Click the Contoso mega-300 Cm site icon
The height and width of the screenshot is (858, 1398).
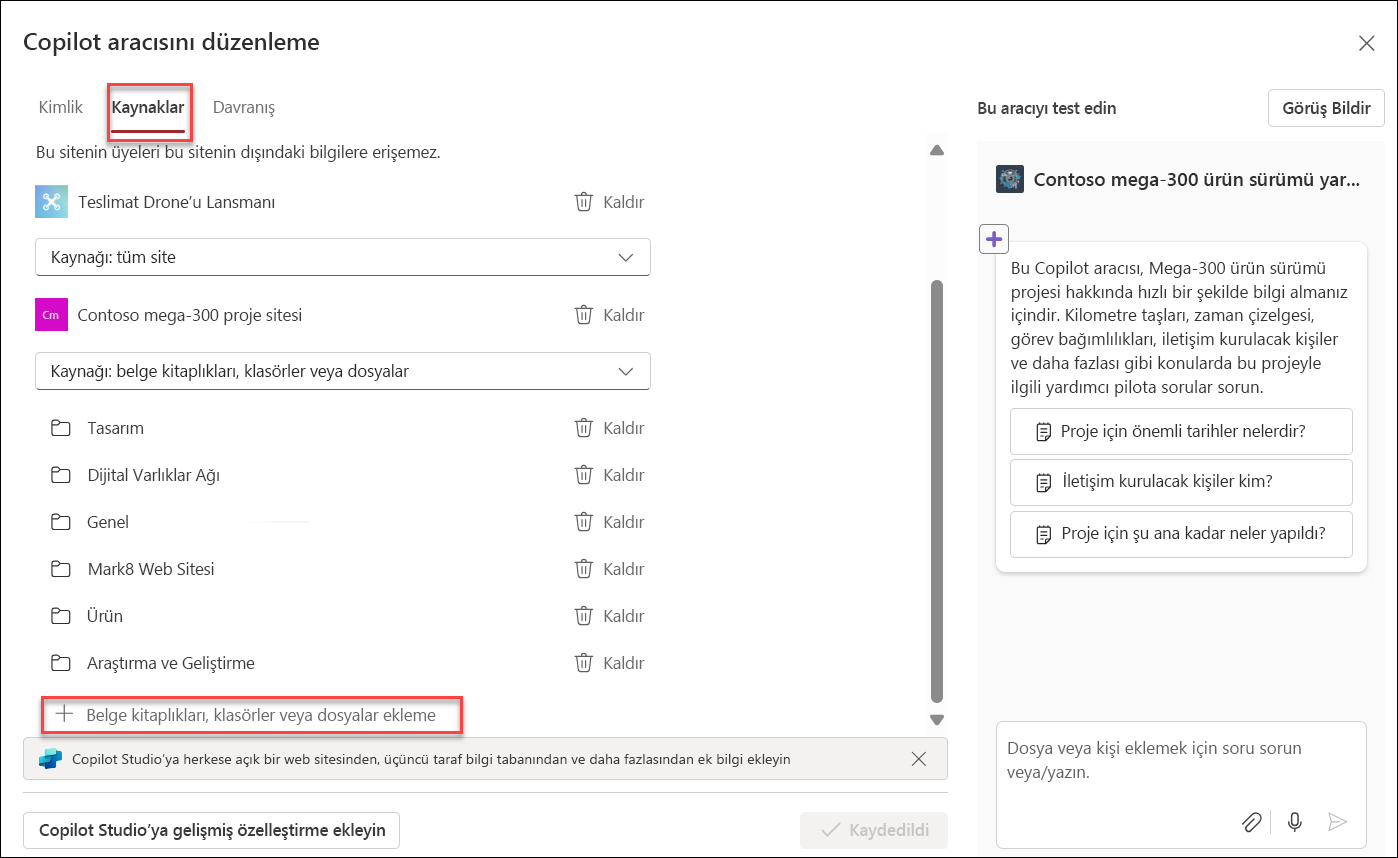pos(50,315)
